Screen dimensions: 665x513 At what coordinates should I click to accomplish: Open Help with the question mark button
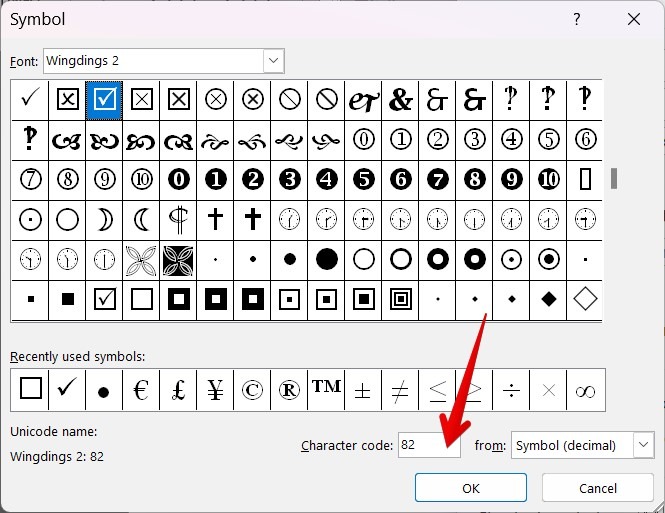(576, 19)
